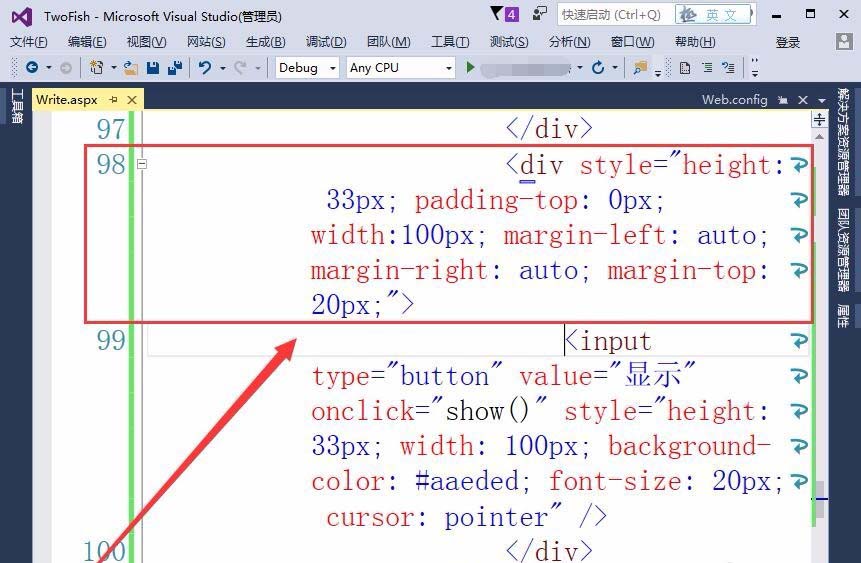Open the Debug configuration dropdown
The height and width of the screenshot is (563, 861).
pos(307,68)
